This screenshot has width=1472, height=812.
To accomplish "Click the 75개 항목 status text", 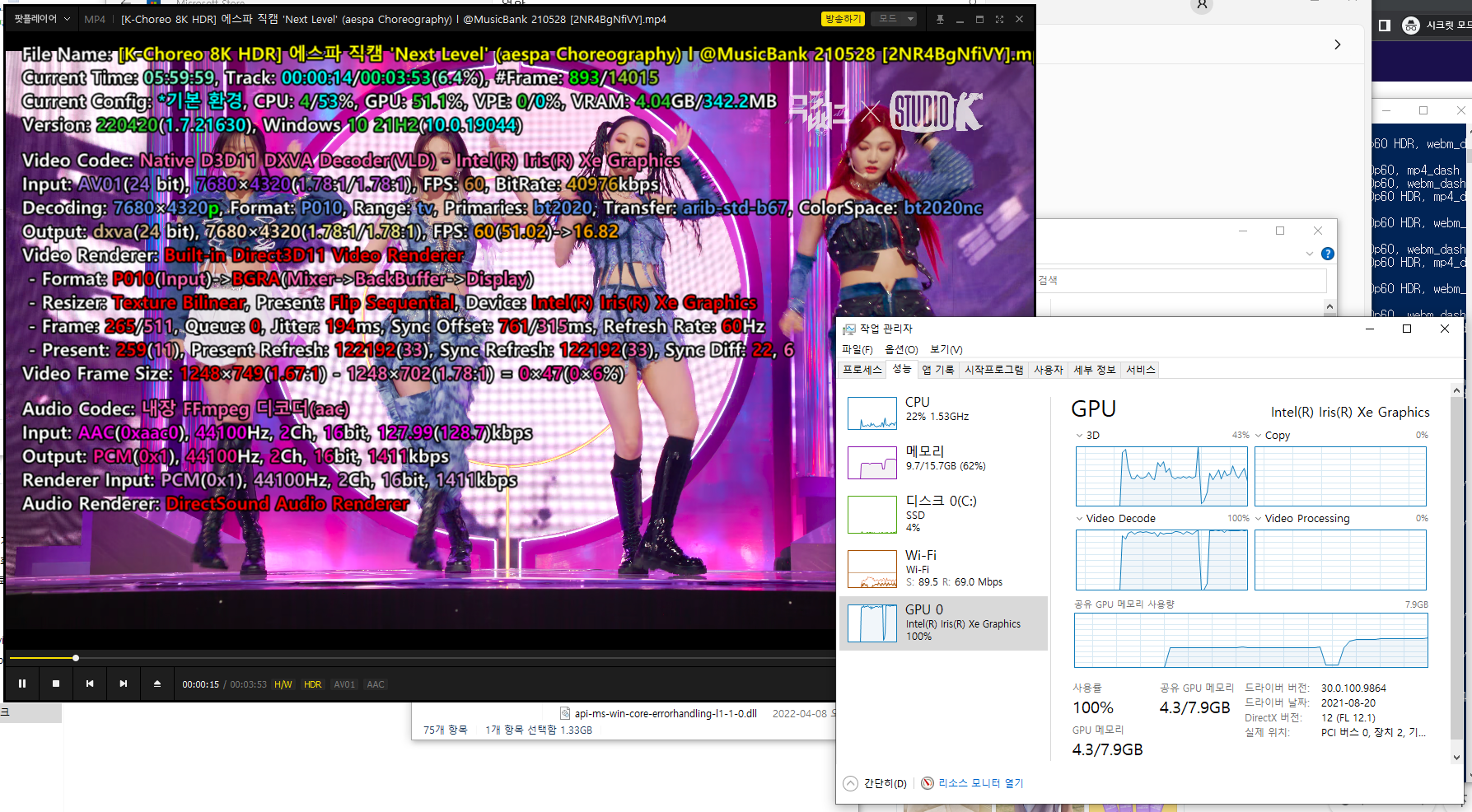I will pyautogui.click(x=446, y=730).
